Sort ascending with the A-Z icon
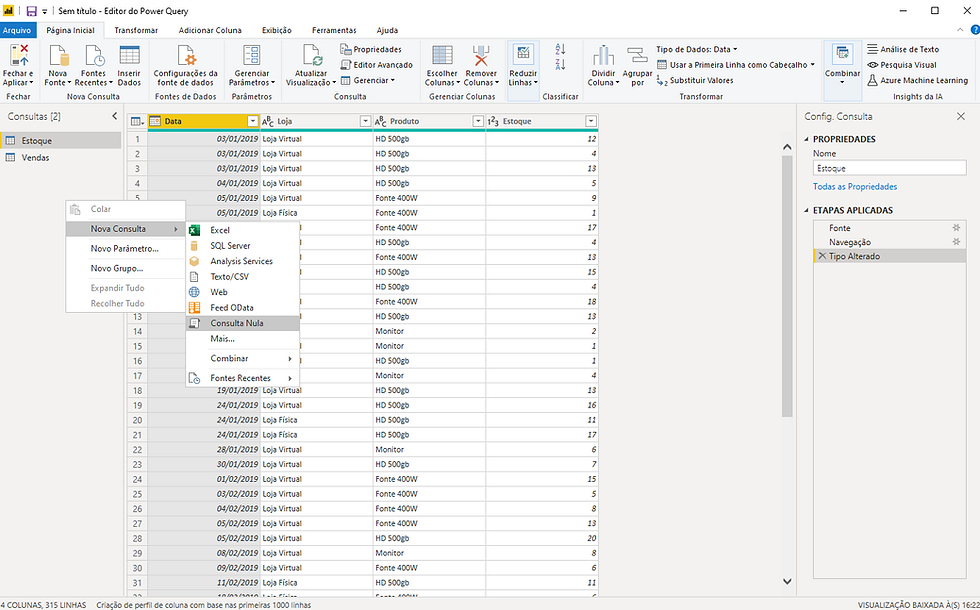980x610 pixels. click(x=560, y=49)
